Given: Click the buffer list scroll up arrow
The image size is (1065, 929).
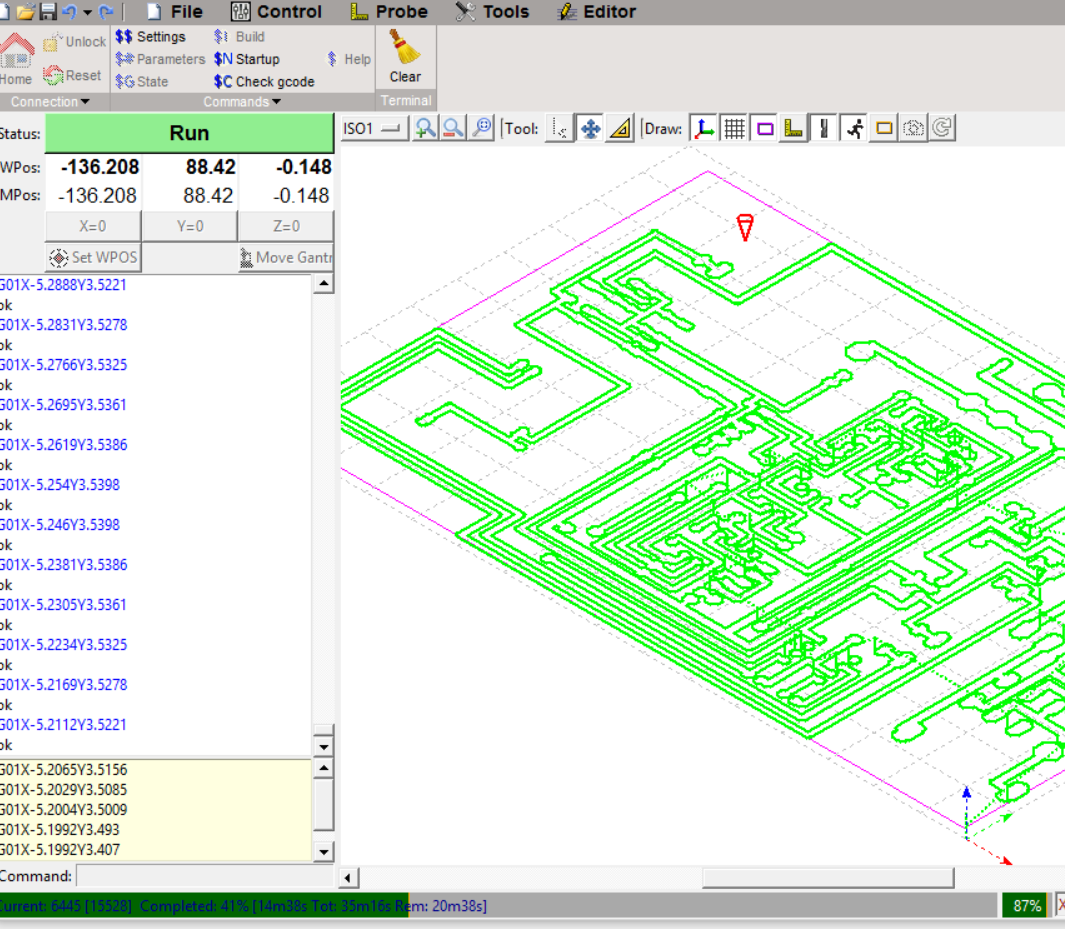Looking at the screenshot, I should [x=324, y=769].
